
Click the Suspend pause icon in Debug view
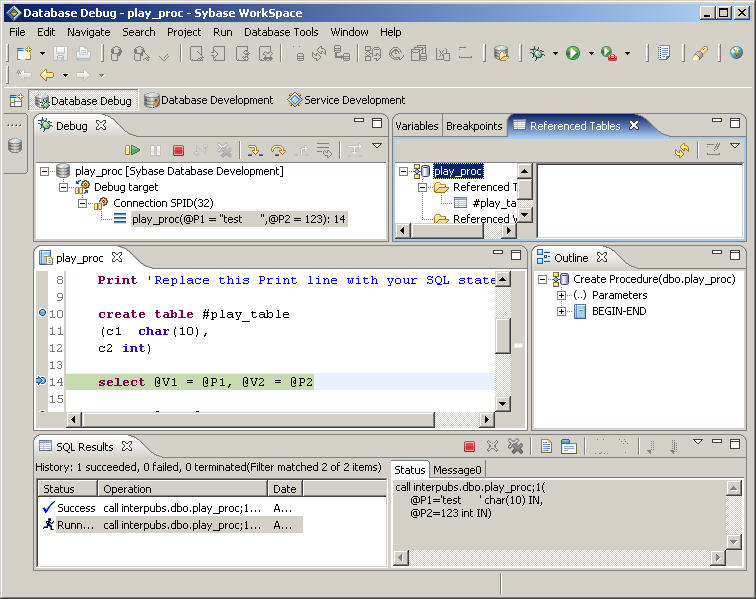pos(155,150)
